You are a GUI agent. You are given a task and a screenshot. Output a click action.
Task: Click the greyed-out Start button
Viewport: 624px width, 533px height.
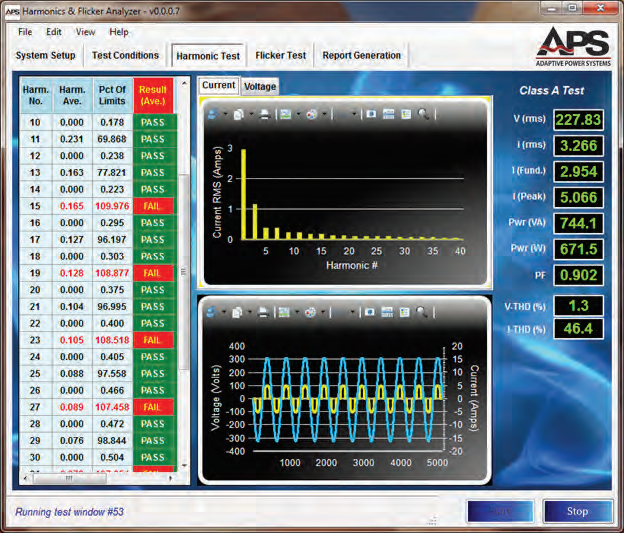point(500,512)
